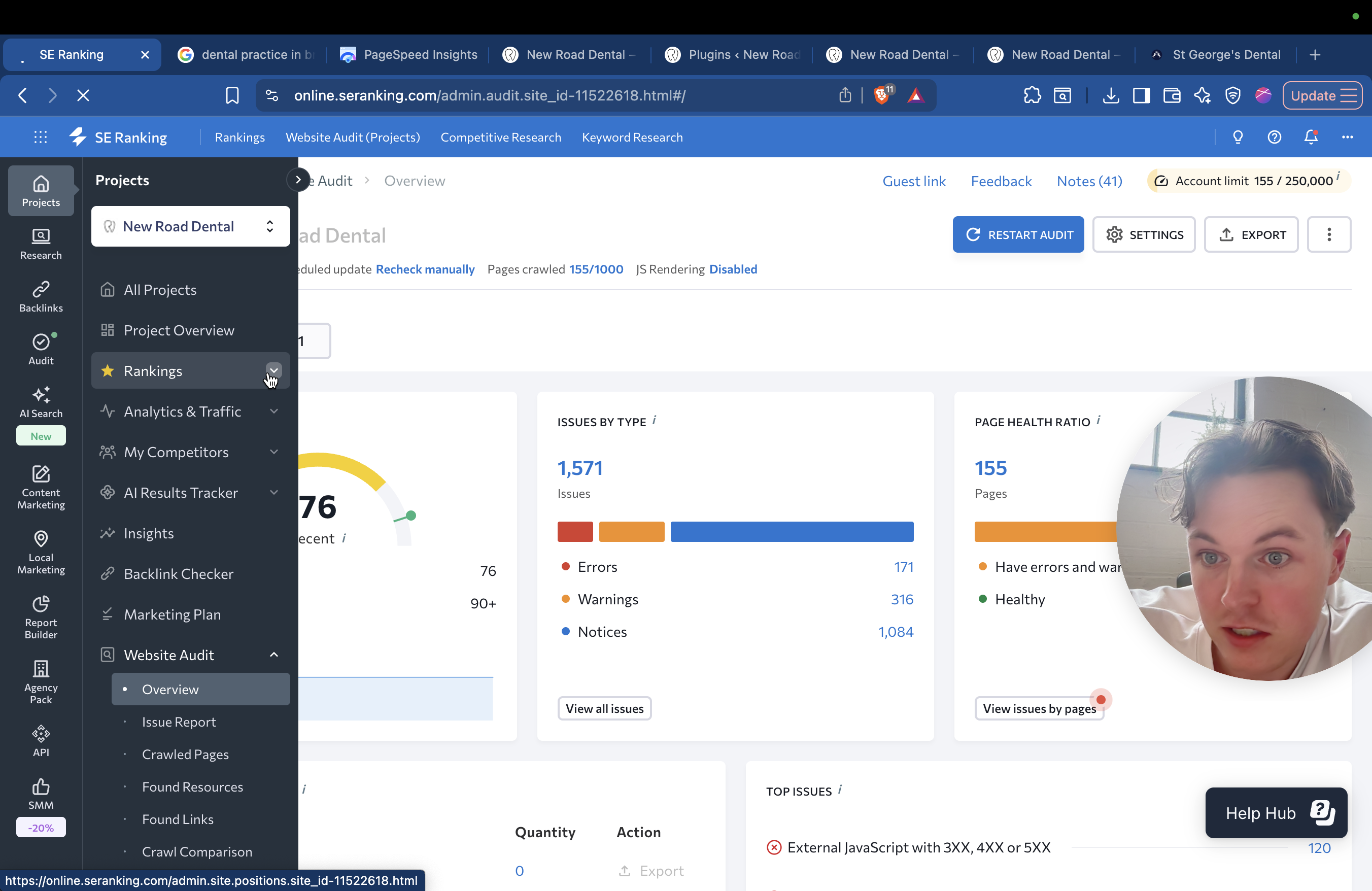Toggle JS Rendering Disabled link
The width and height of the screenshot is (1372, 891).
[733, 269]
